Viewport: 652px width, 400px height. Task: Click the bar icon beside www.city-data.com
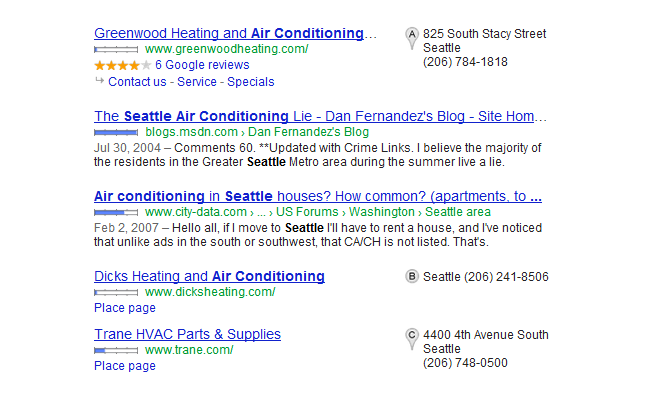tap(116, 213)
